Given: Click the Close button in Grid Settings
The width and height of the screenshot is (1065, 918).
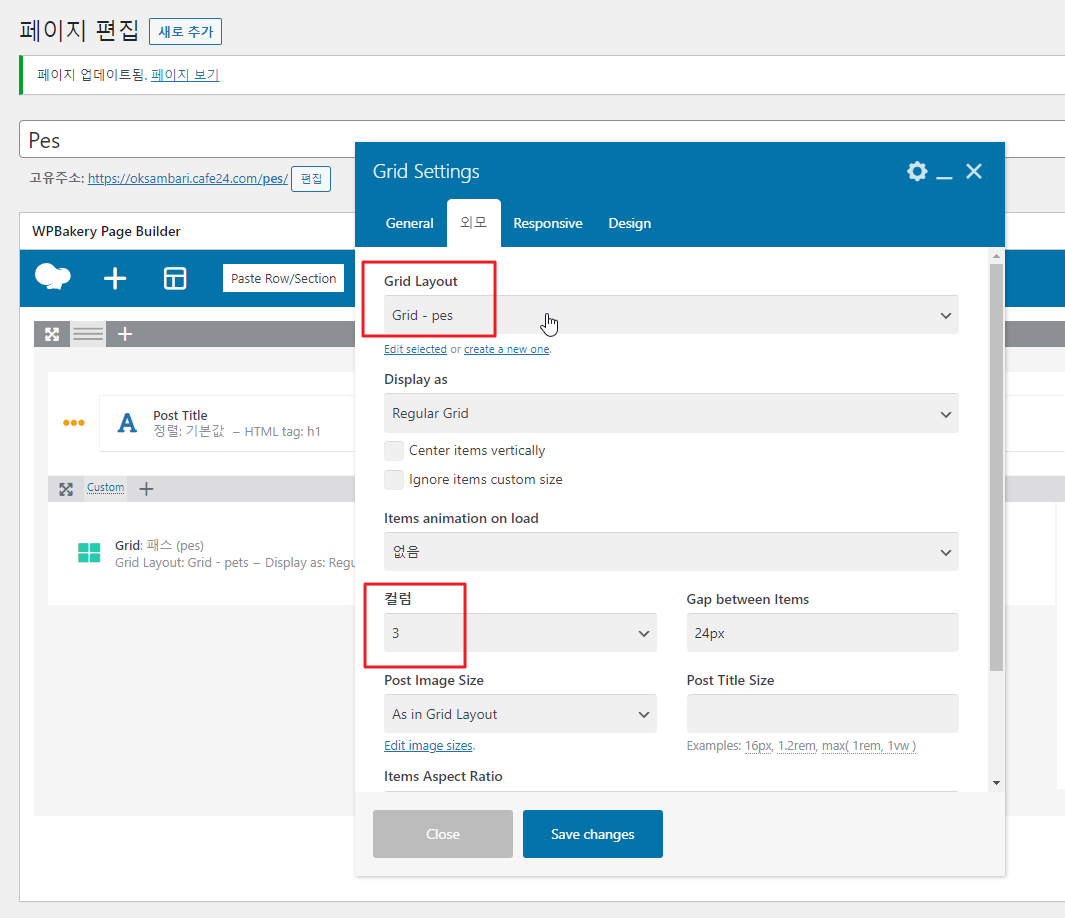Looking at the screenshot, I should click(443, 834).
